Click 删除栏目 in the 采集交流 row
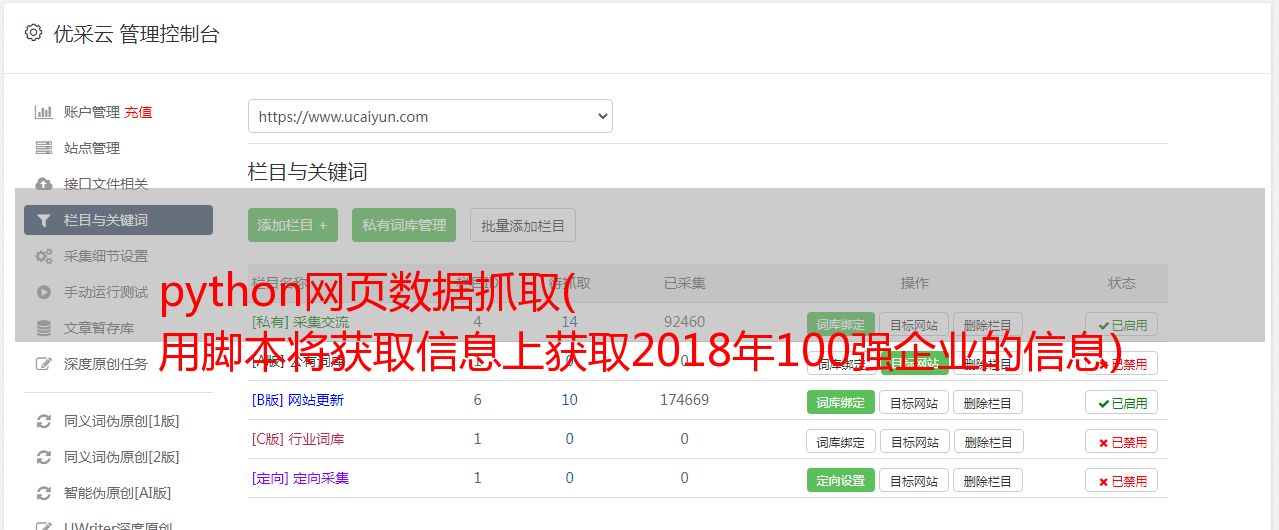The width and height of the screenshot is (1279, 530). 988,325
